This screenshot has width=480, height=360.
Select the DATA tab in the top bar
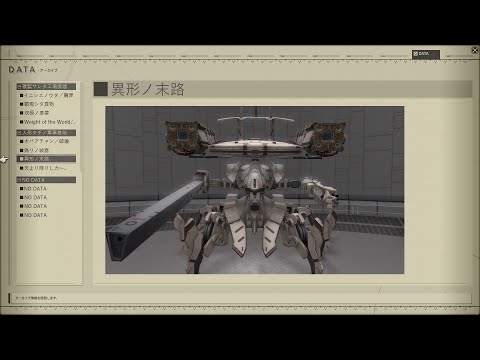426,54
